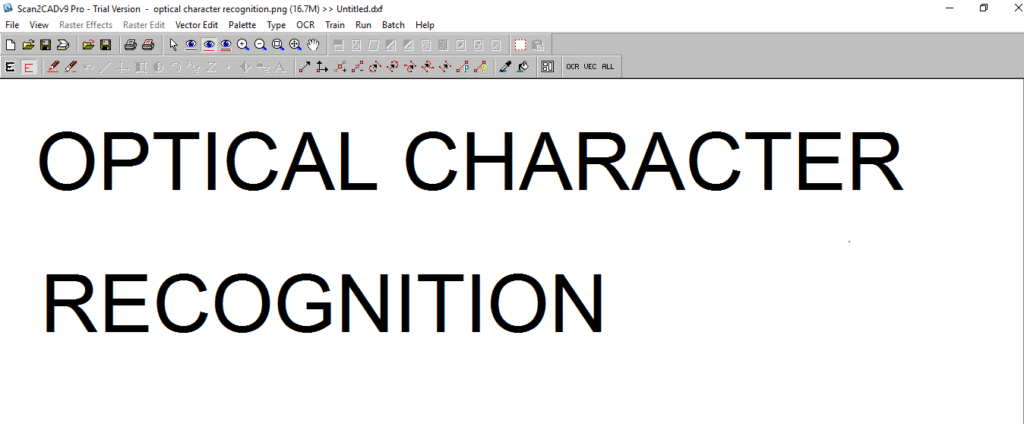The width and height of the screenshot is (1024, 424).
Task: Save vector with second floppy disk icon
Action: click(105, 45)
